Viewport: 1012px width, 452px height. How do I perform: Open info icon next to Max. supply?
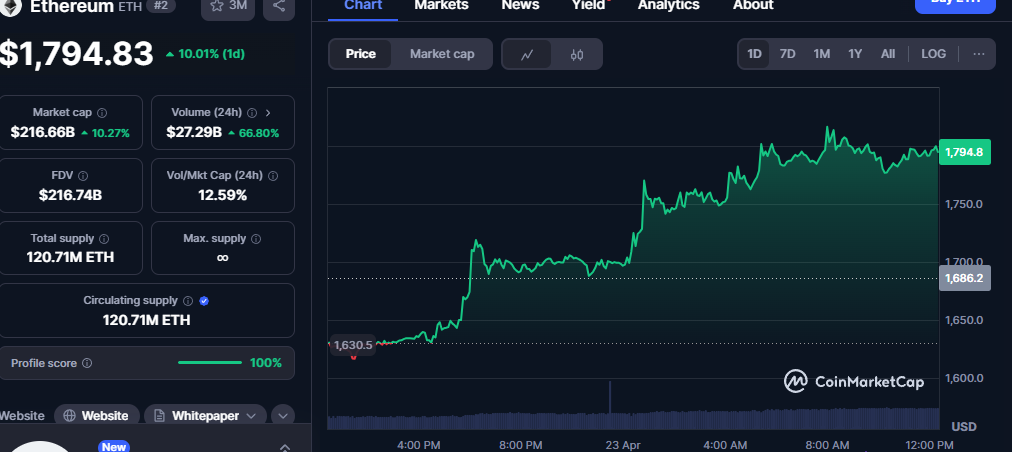click(256, 239)
